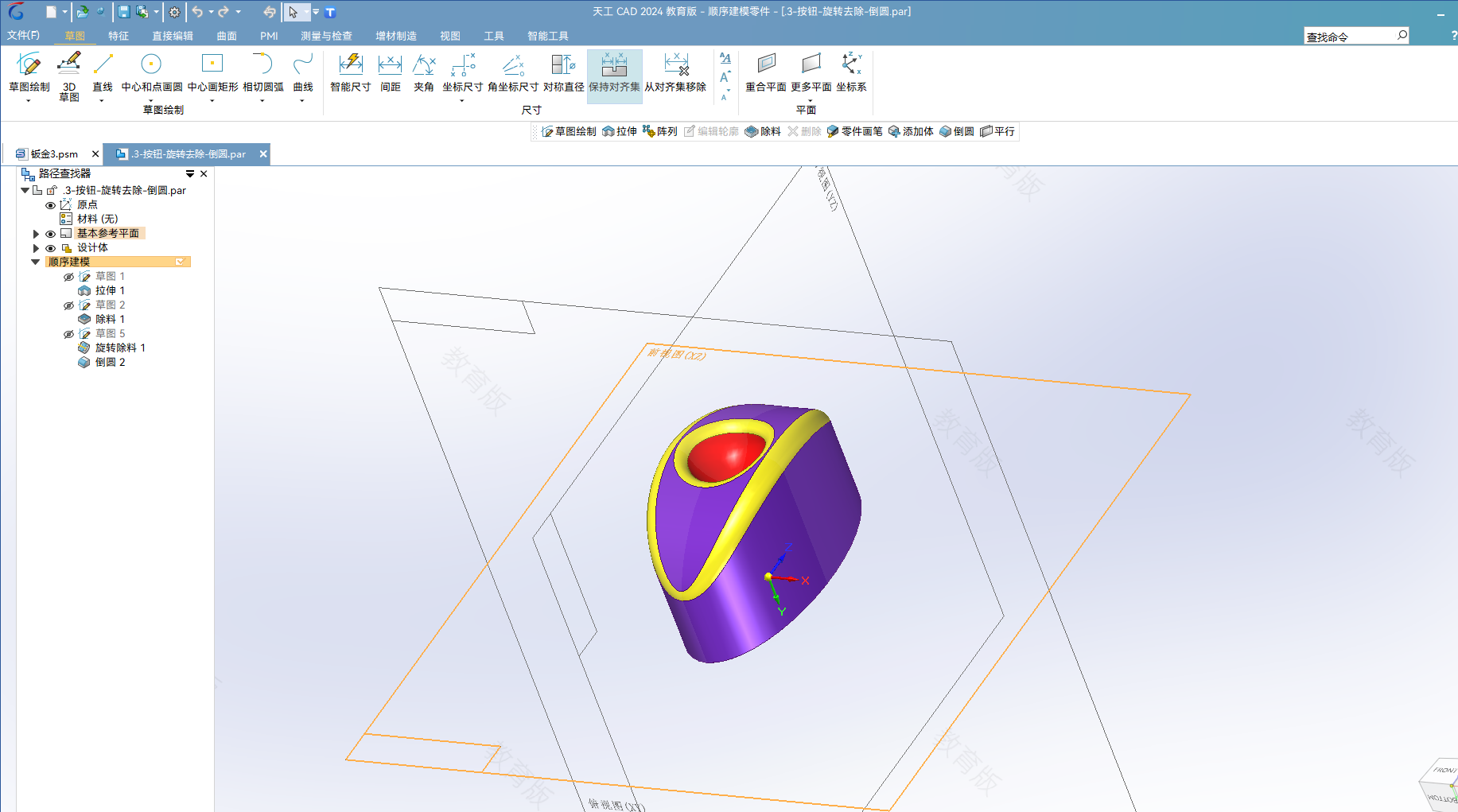The image size is (1458, 812).
Task: Switch to the PMI ribbon tab
Action: point(269,36)
